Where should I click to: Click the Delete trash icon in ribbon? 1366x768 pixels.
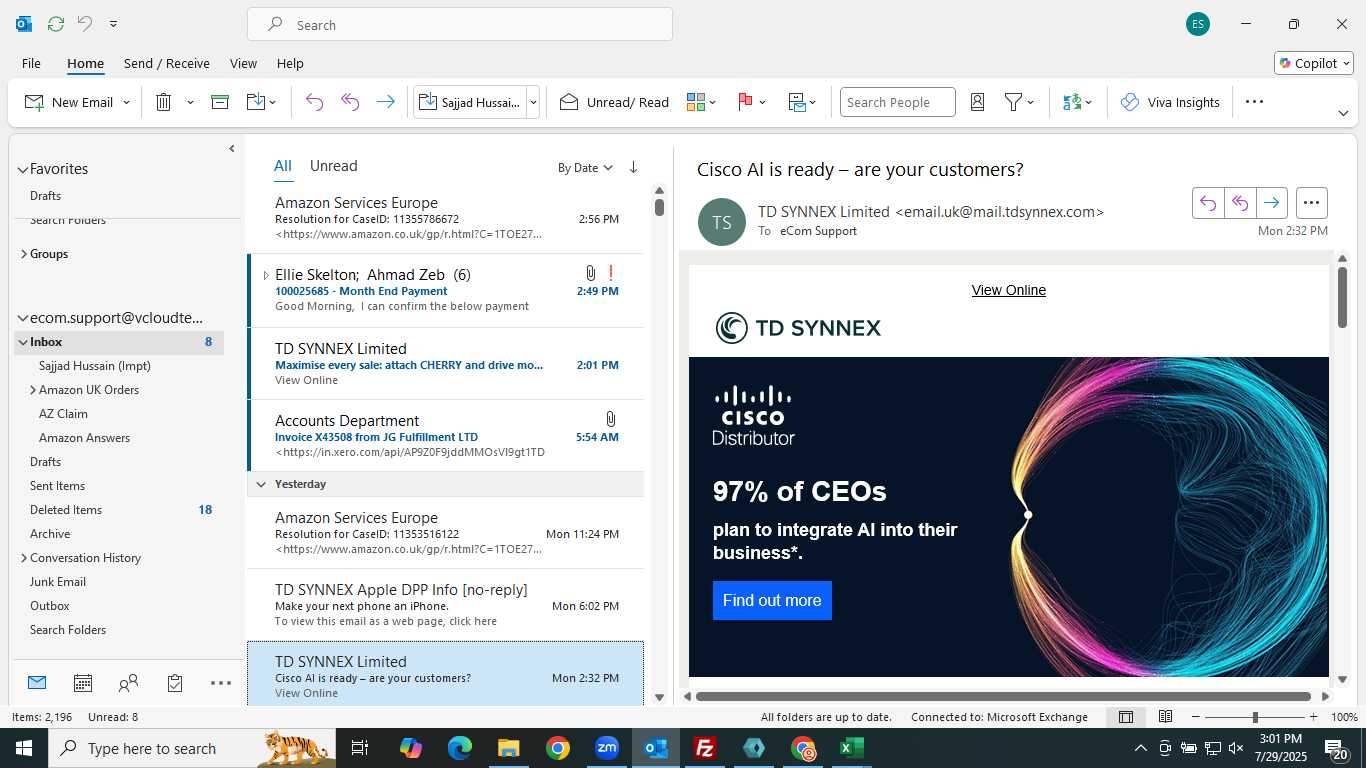tap(164, 102)
